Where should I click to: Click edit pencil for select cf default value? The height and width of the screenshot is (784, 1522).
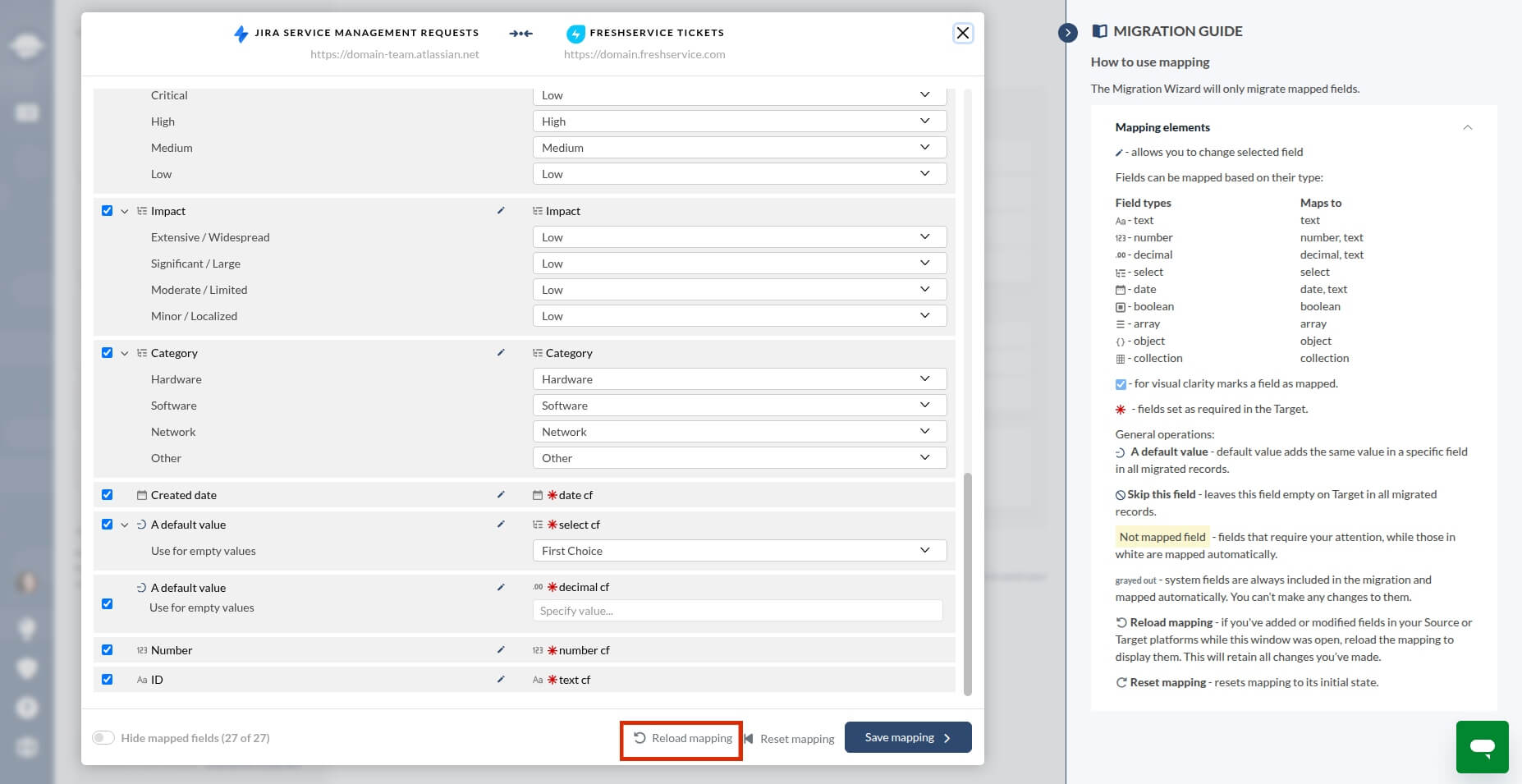pyautogui.click(x=501, y=525)
